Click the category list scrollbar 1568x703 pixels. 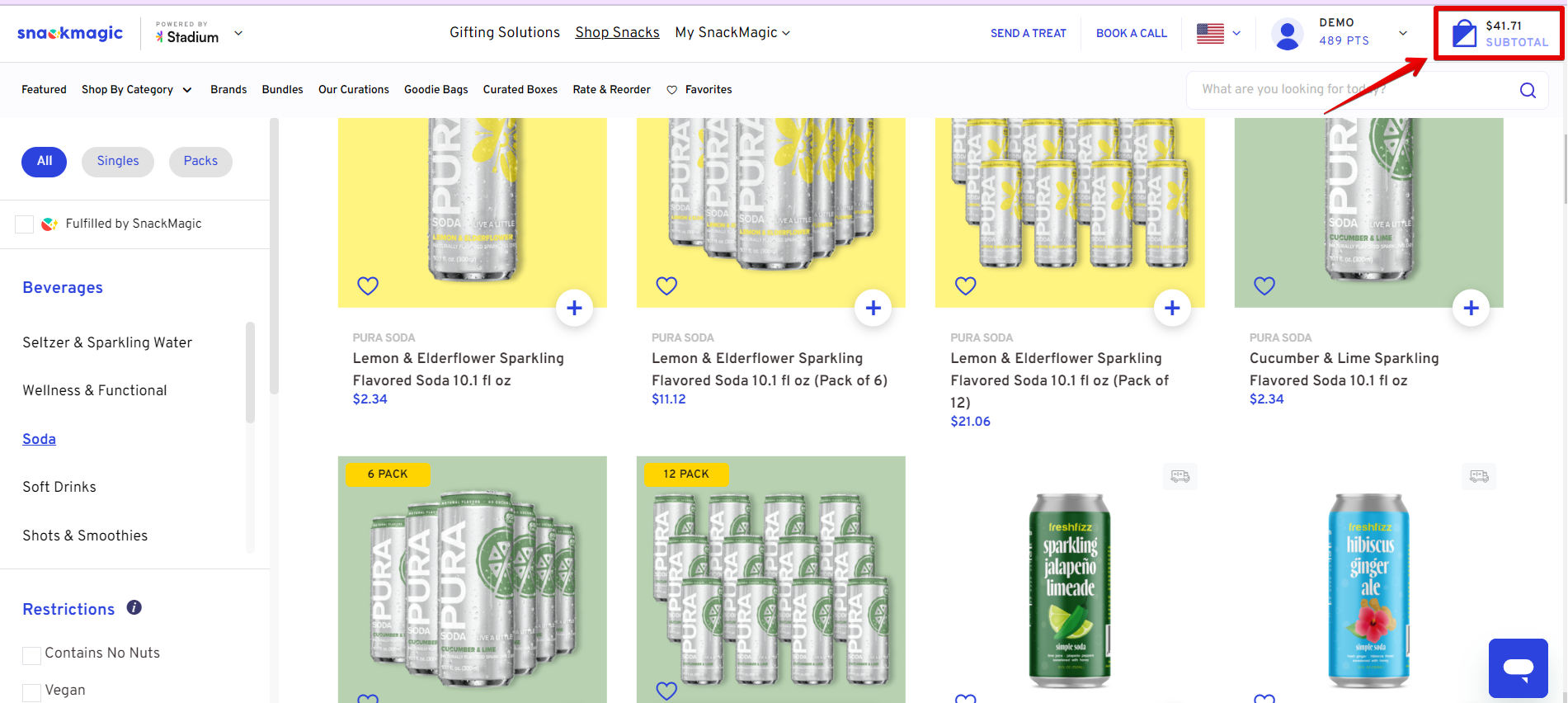coord(250,372)
